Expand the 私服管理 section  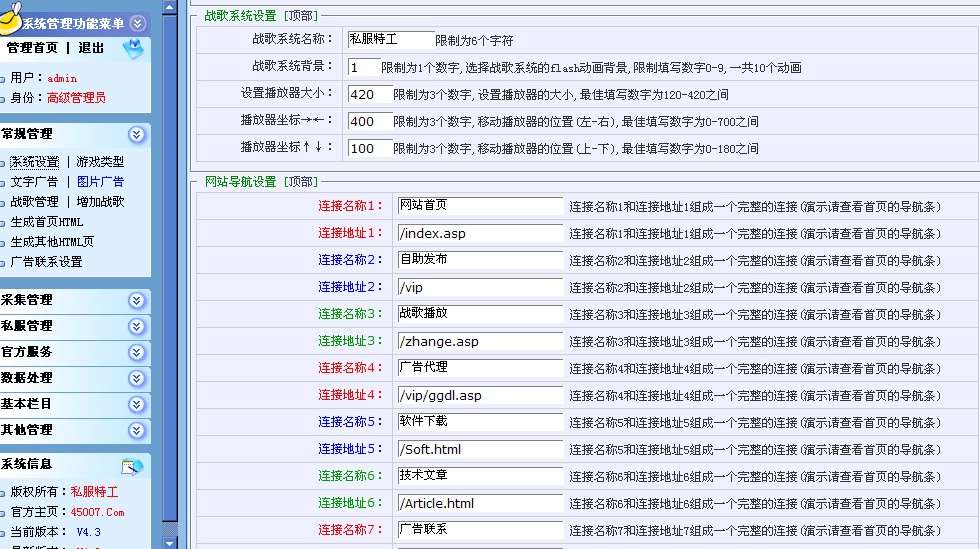click(x=136, y=326)
